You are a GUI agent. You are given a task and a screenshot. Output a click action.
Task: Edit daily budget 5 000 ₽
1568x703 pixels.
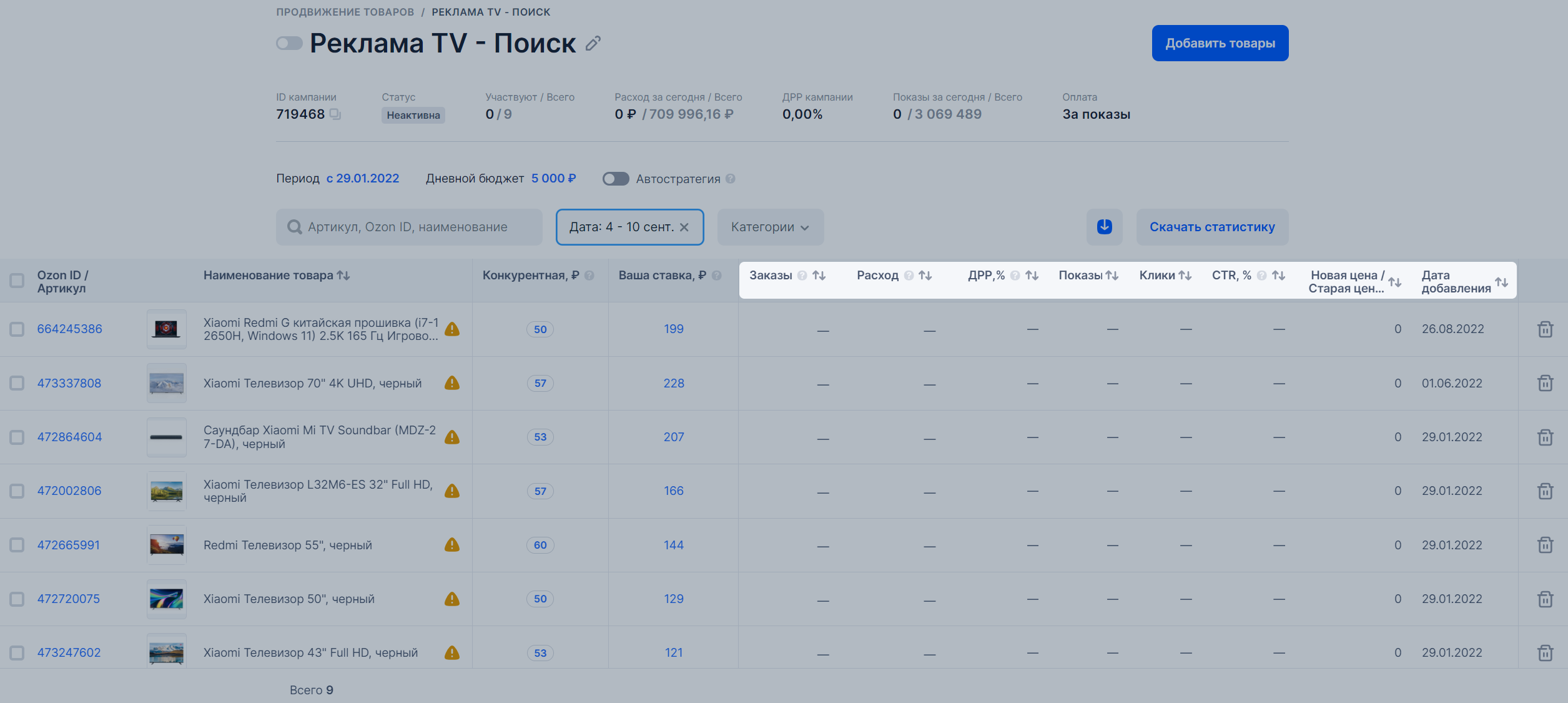point(554,179)
